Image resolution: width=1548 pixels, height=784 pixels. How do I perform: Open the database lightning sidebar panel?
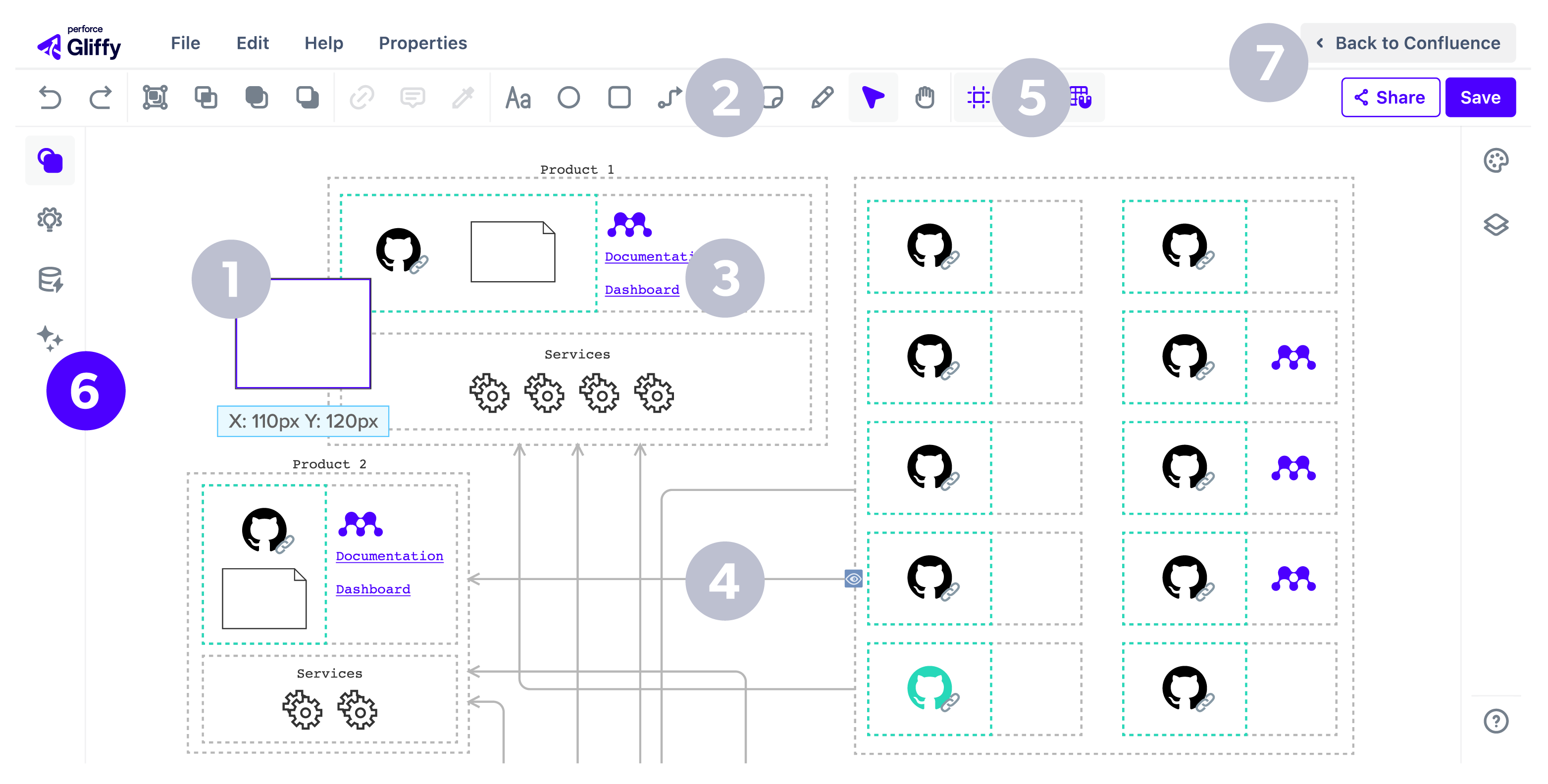(51, 279)
